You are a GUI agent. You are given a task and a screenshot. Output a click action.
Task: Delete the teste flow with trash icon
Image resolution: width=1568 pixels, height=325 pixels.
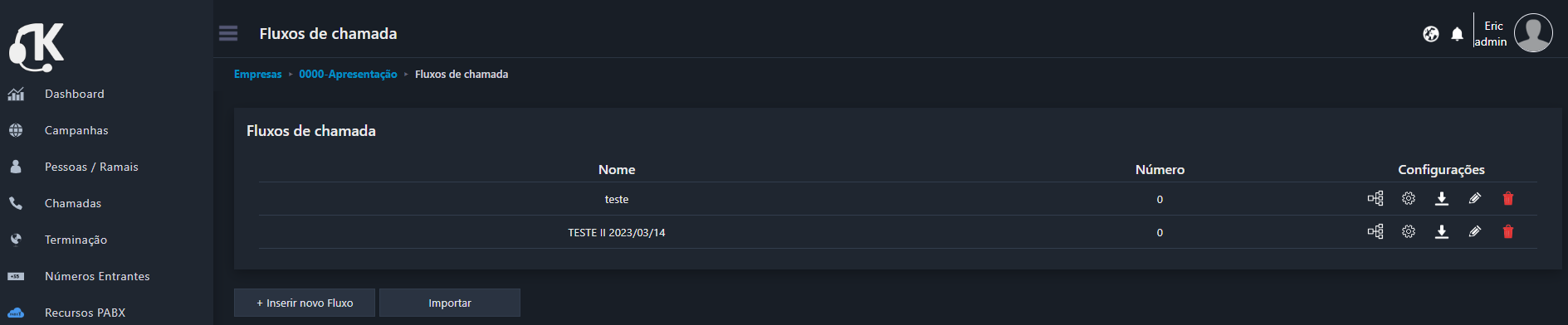click(x=1508, y=198)
